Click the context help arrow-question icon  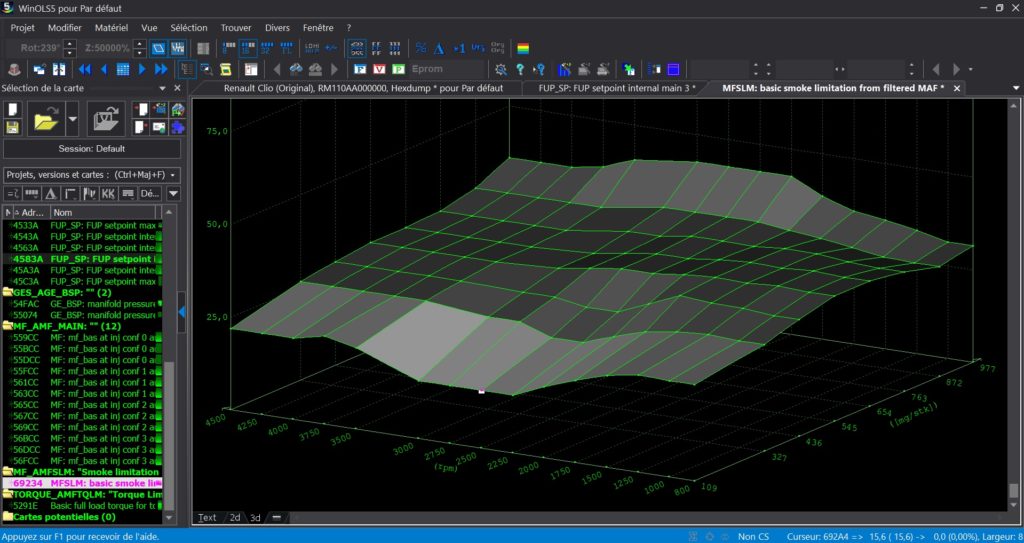click(x=539, y=69)
